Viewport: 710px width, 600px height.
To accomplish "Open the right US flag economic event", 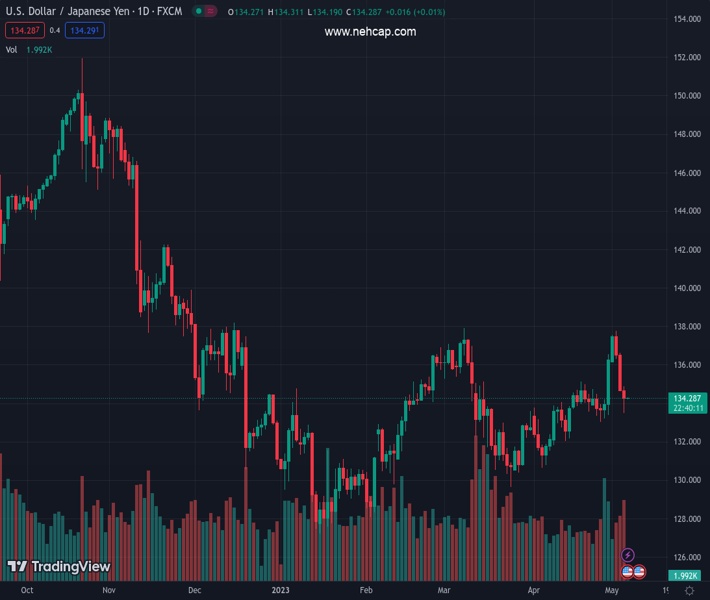I will [x=639, y=571].
